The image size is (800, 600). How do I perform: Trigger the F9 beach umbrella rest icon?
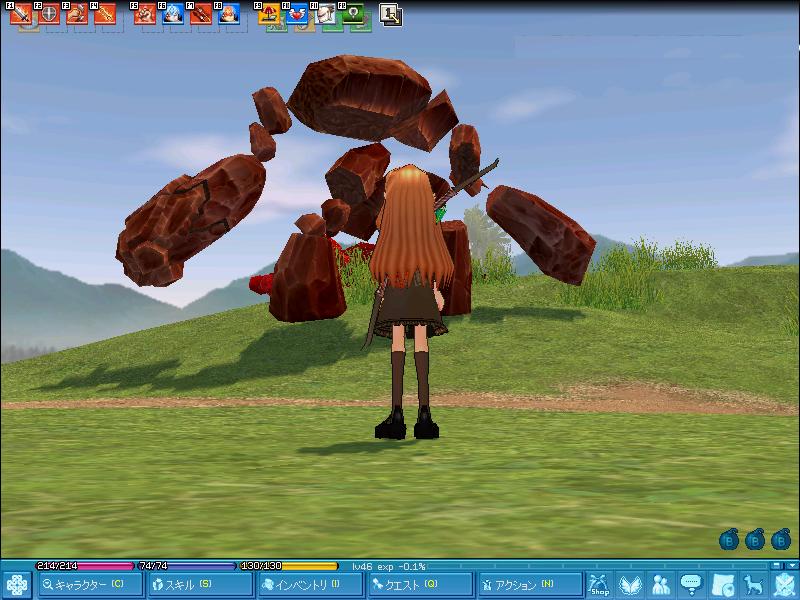pos(270,14)
